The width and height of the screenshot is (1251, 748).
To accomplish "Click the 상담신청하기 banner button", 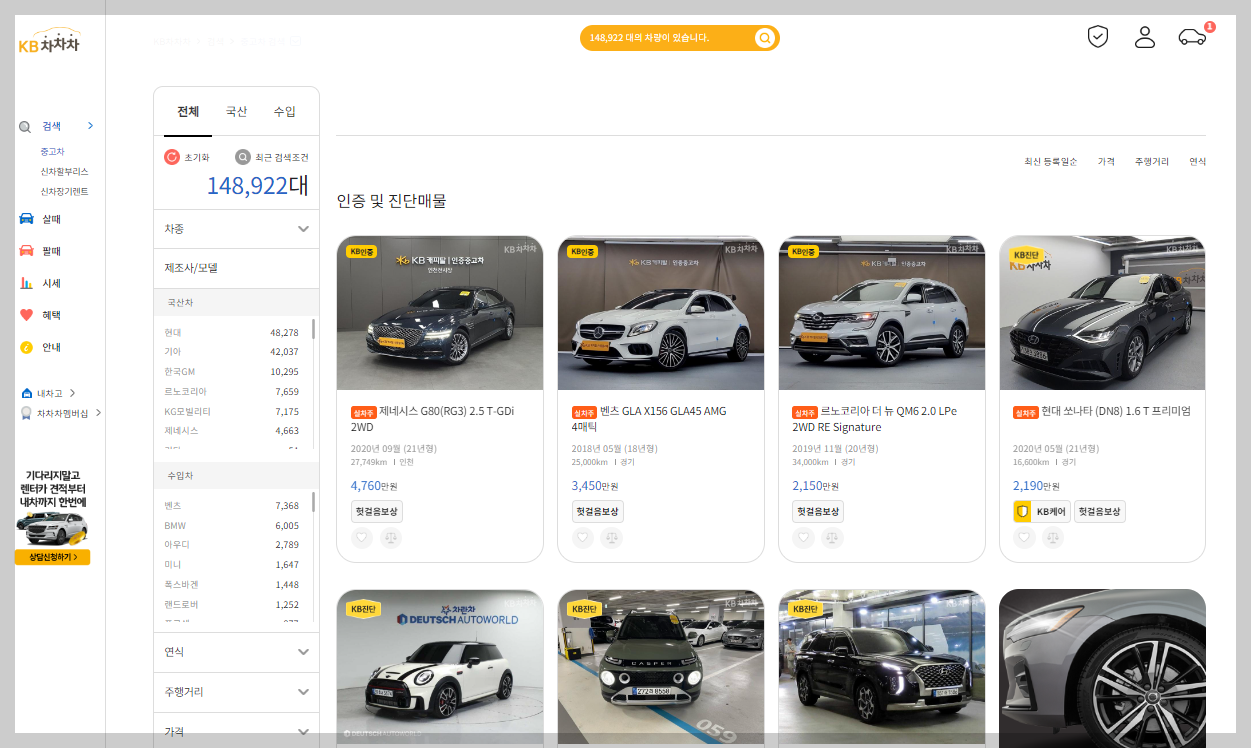I will 52,557.
